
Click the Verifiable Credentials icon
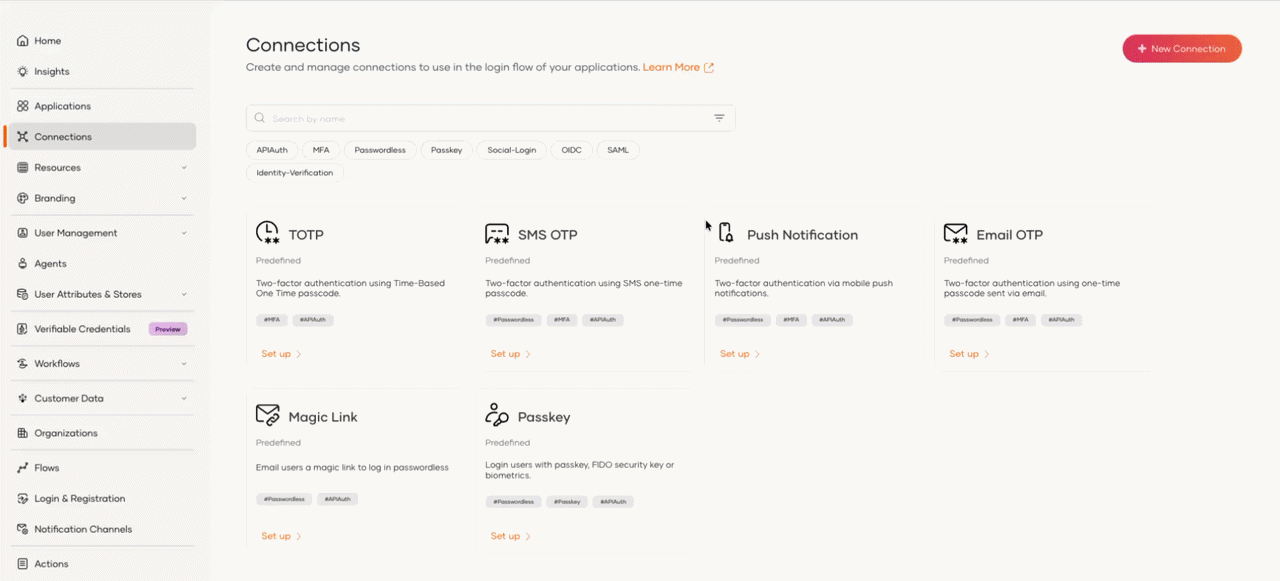23,329
